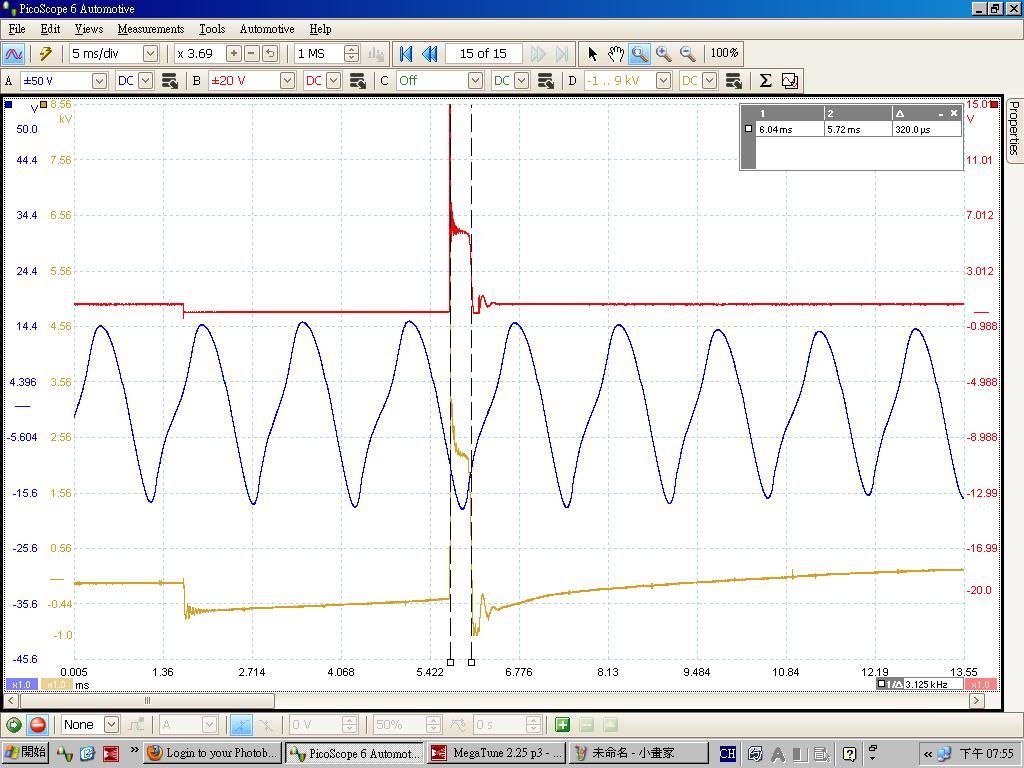Go to previous waveform buffer
Viewport: 1024px width, 768px height.
tap(430, 54)
